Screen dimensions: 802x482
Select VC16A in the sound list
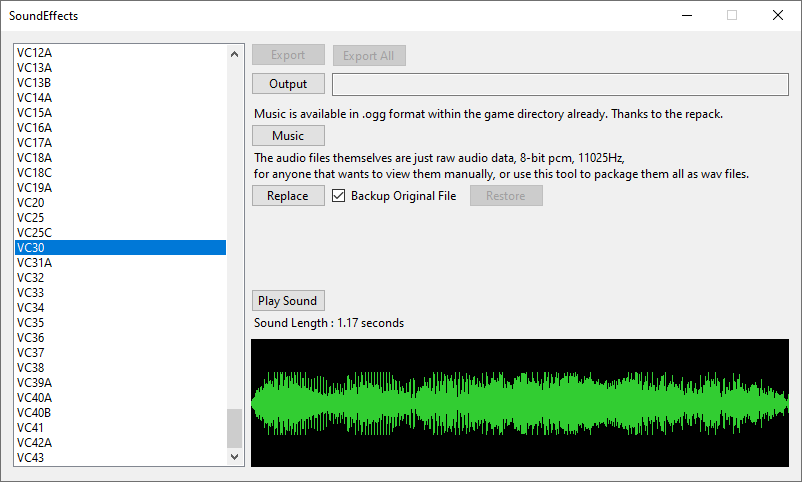pyautogui.click(x=121, y=127)
